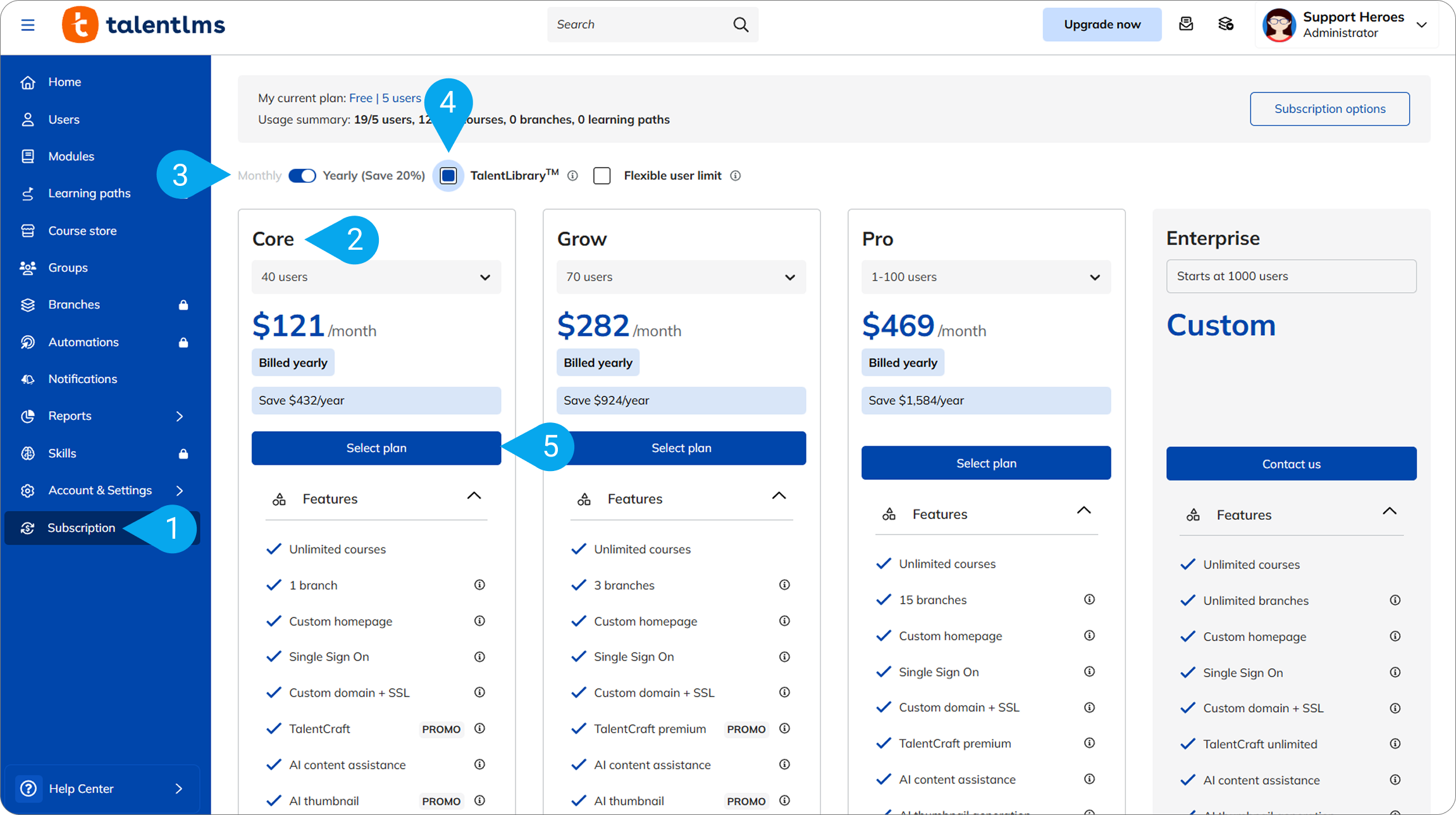Click info icon beside TalentCraft premium in Pro
The width and height of the screenshot is (1456, 815).
1089,743
